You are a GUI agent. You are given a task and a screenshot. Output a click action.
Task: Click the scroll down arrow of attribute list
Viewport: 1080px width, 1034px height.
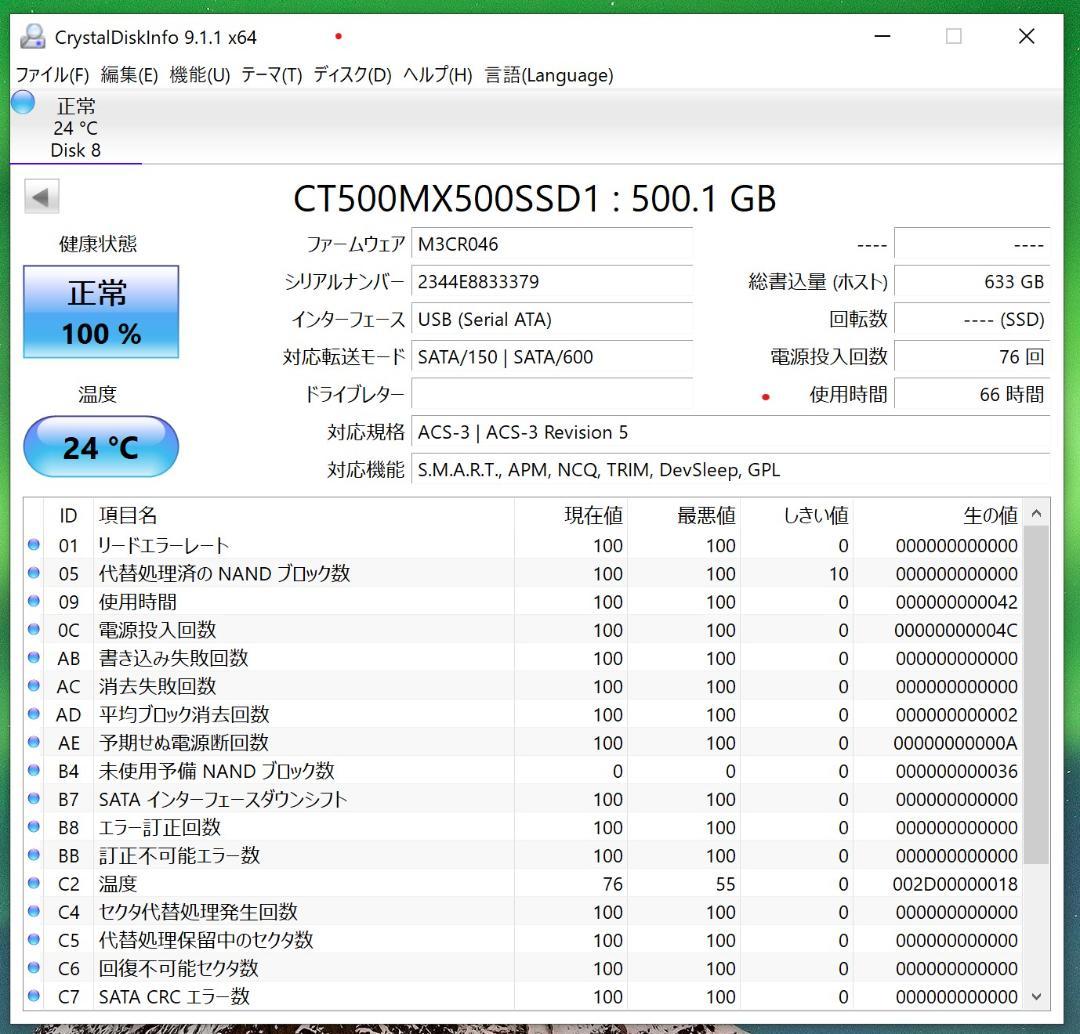click(1037, 997)
